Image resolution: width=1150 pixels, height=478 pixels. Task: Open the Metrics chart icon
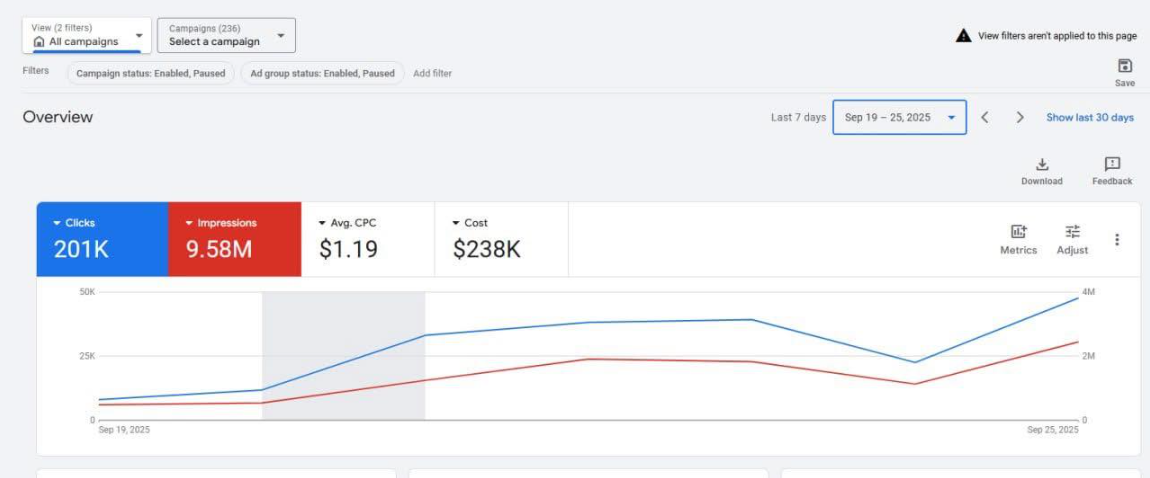[1018, 232]
